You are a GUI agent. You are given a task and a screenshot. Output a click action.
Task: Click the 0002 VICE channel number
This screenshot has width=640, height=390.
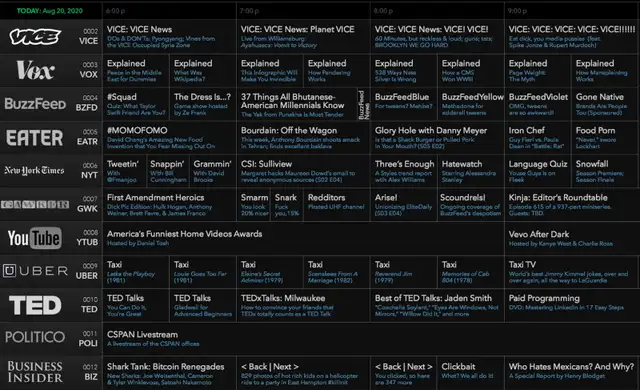[89, 37]
